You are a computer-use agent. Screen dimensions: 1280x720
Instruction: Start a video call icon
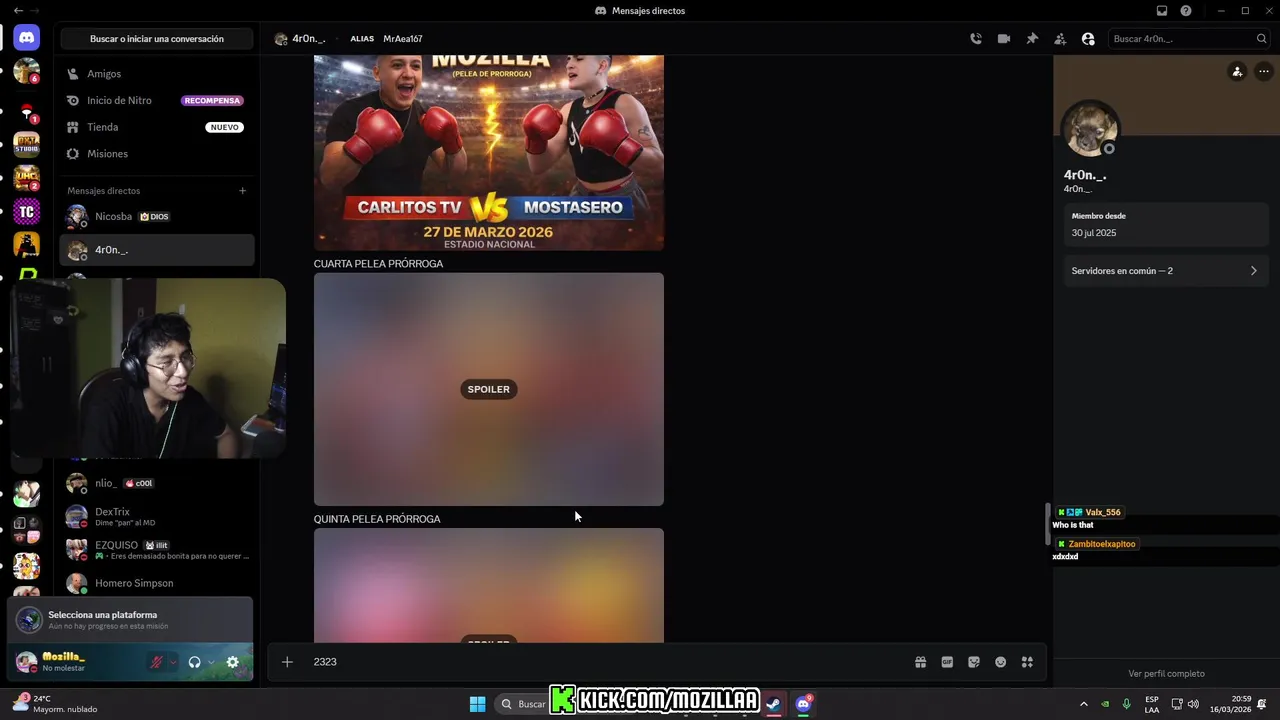[1004, 39]
